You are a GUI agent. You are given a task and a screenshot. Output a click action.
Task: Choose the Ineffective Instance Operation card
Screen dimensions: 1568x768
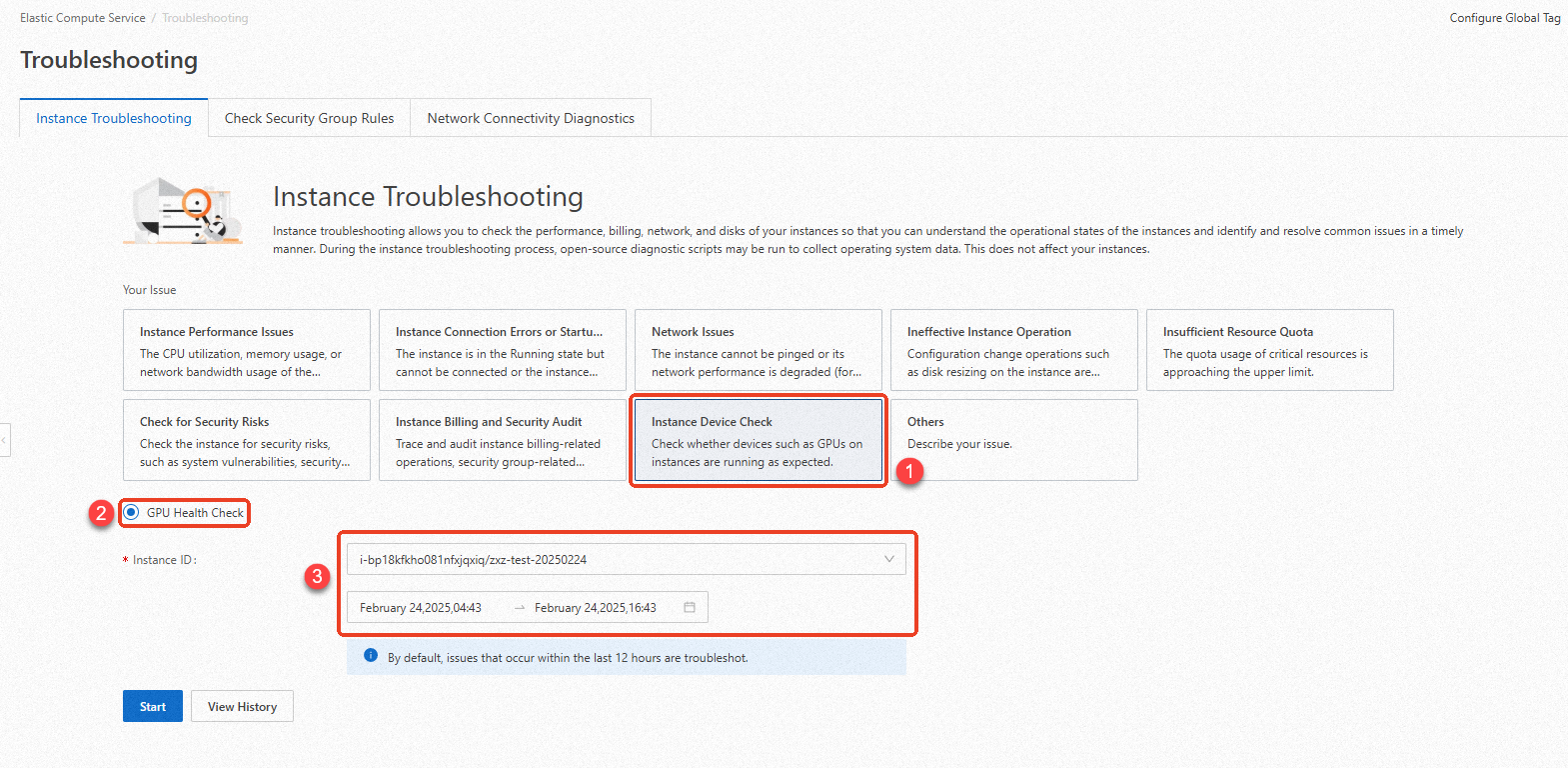point(1014,350)
